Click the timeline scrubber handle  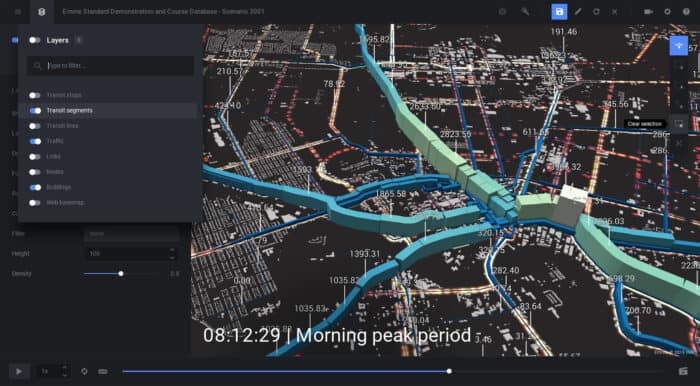point(449,371)
